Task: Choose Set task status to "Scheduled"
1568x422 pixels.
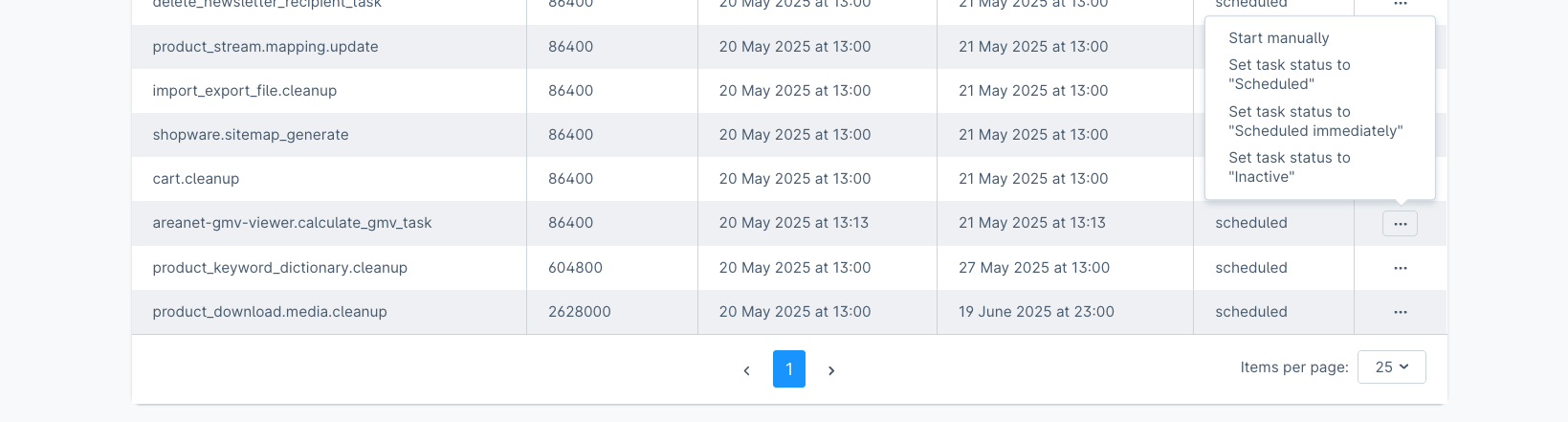Action: [1289, 75]
